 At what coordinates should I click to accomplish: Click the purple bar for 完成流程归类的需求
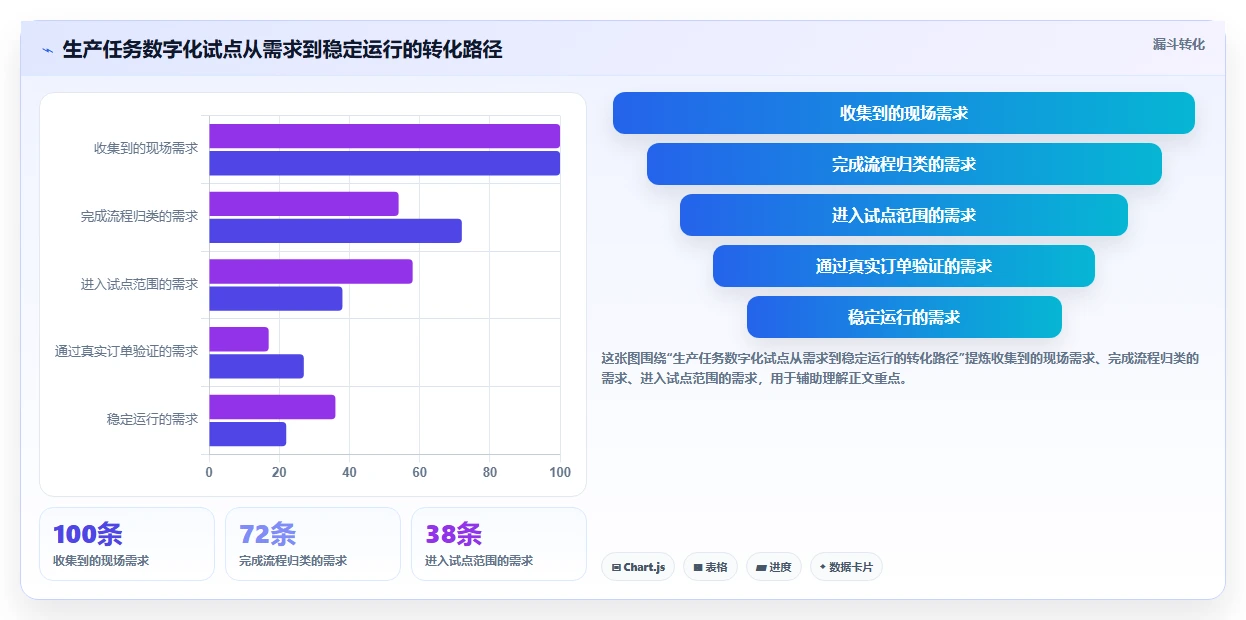304,204
